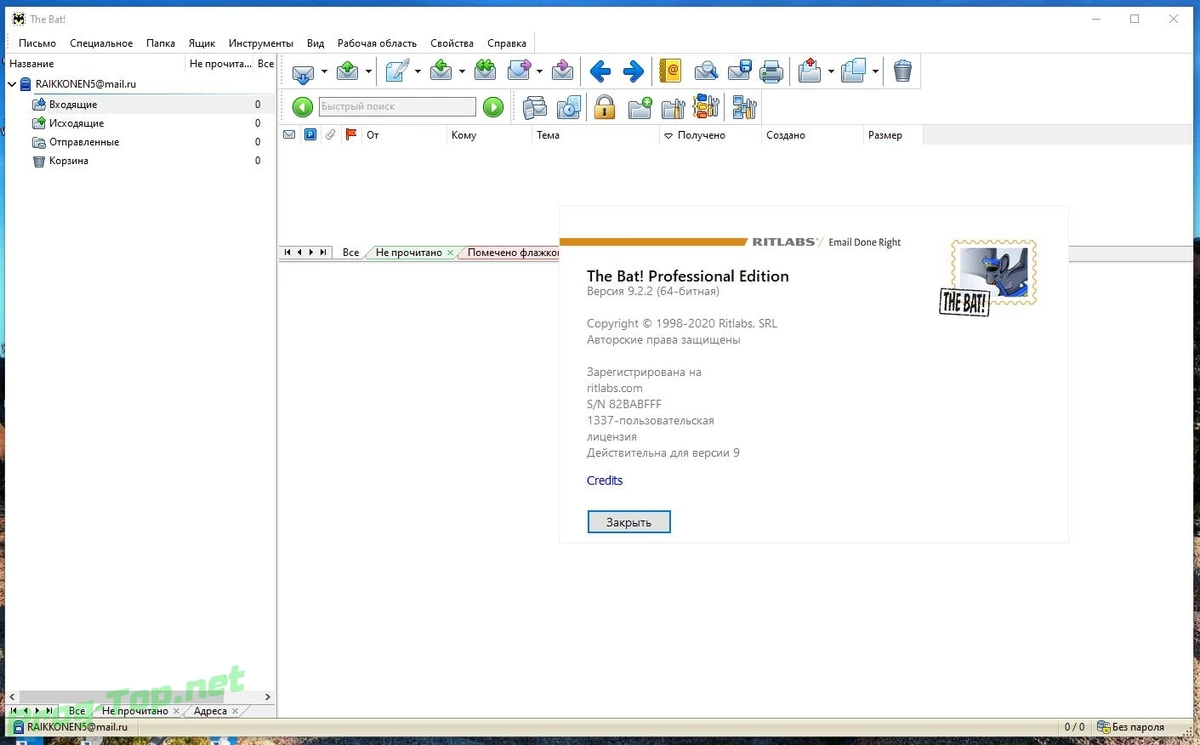This screenshot has width=1200, height=745.
Task: Go to next message with blue right arrow
Action: pos(634,71)
